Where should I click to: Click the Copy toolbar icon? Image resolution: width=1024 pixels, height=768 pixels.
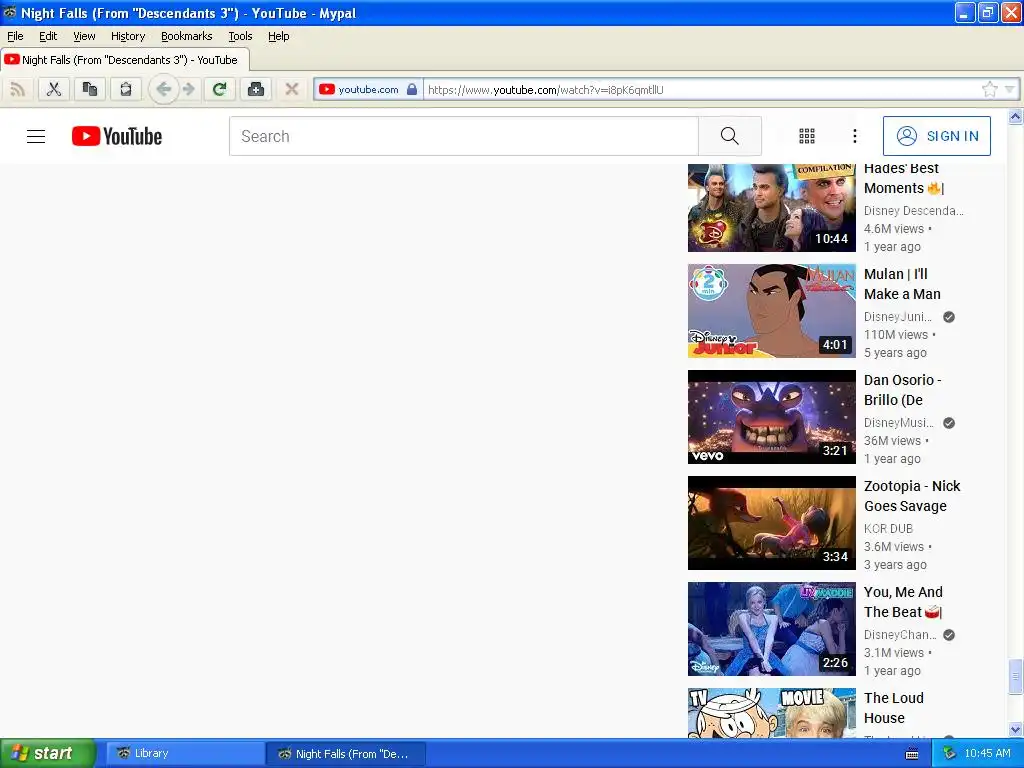89,89
